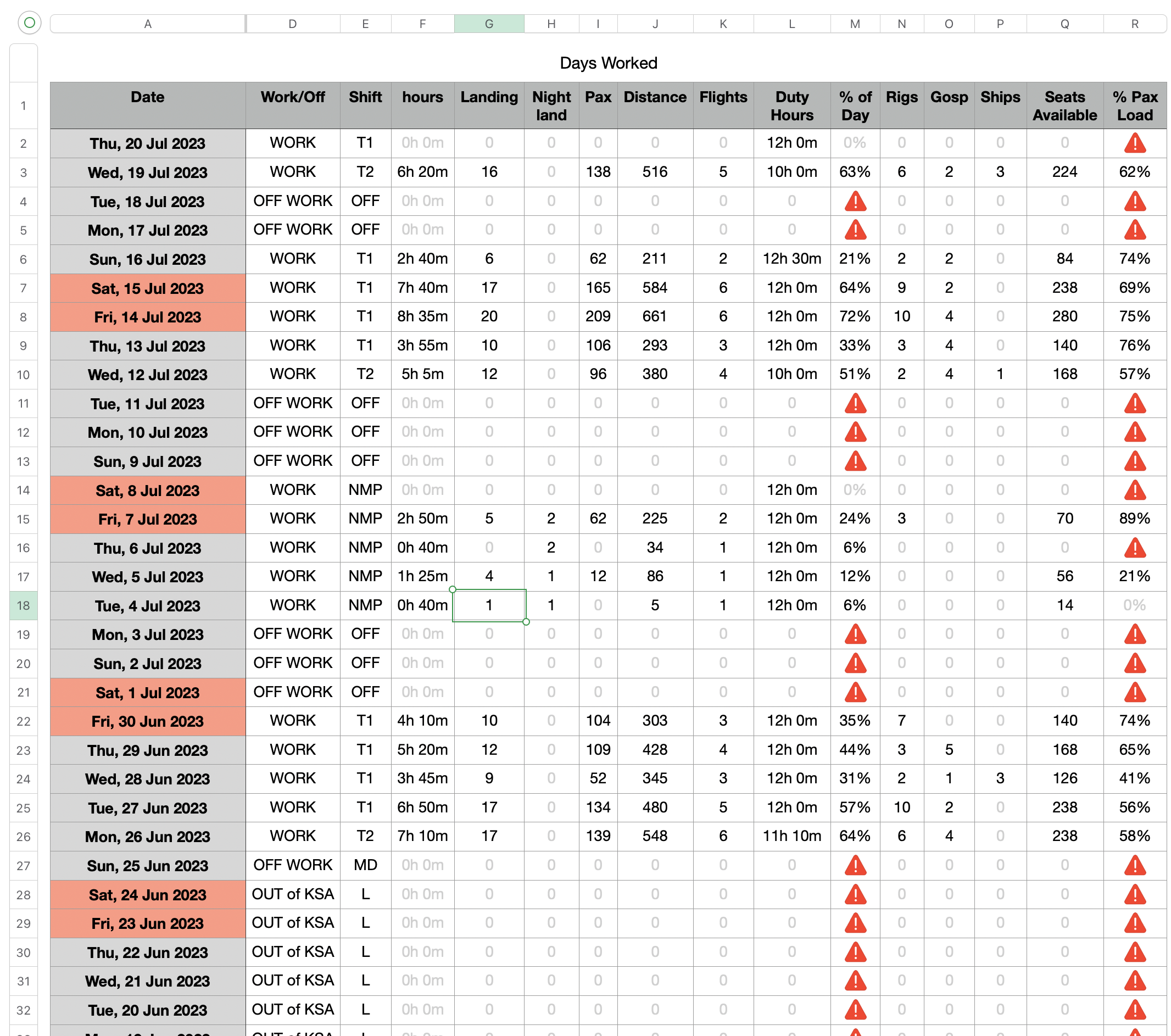Select column A header
Image resolution: width=1171 pixels, height=1036 pixels.
(148, 24)
